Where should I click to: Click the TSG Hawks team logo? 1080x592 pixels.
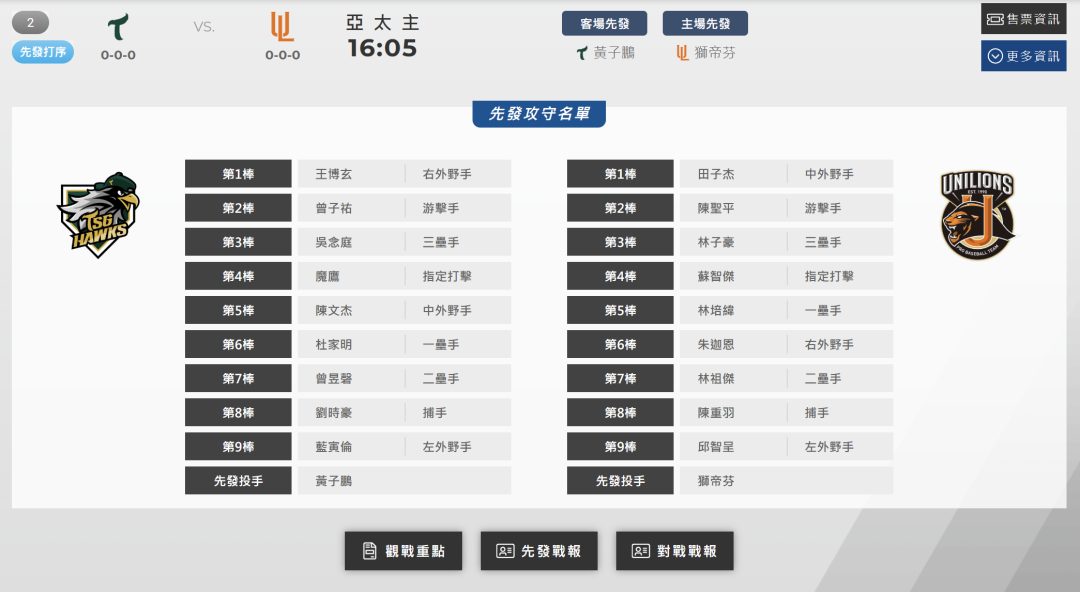tap(98, 214)
